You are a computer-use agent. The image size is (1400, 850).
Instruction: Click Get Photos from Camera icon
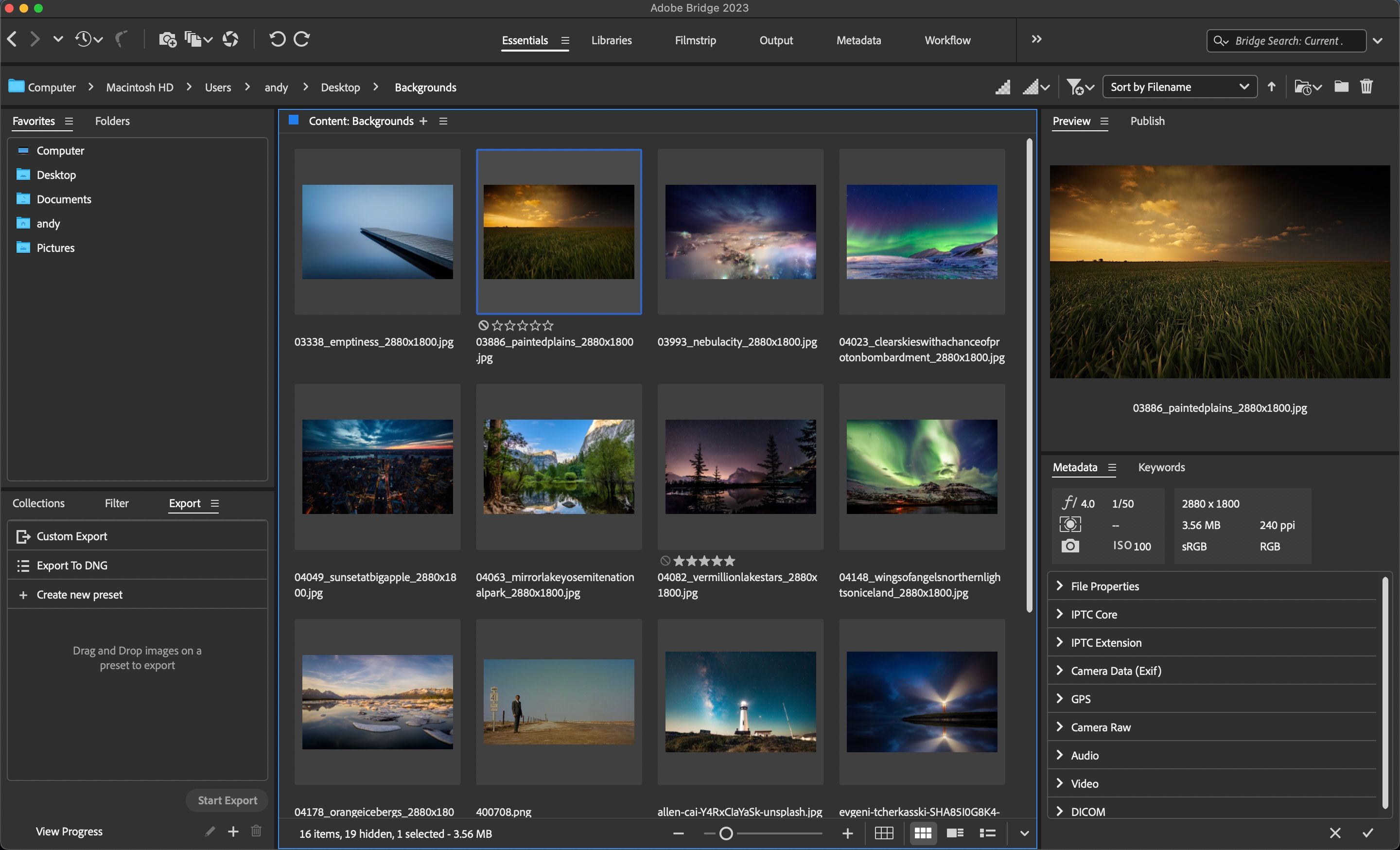167,39
